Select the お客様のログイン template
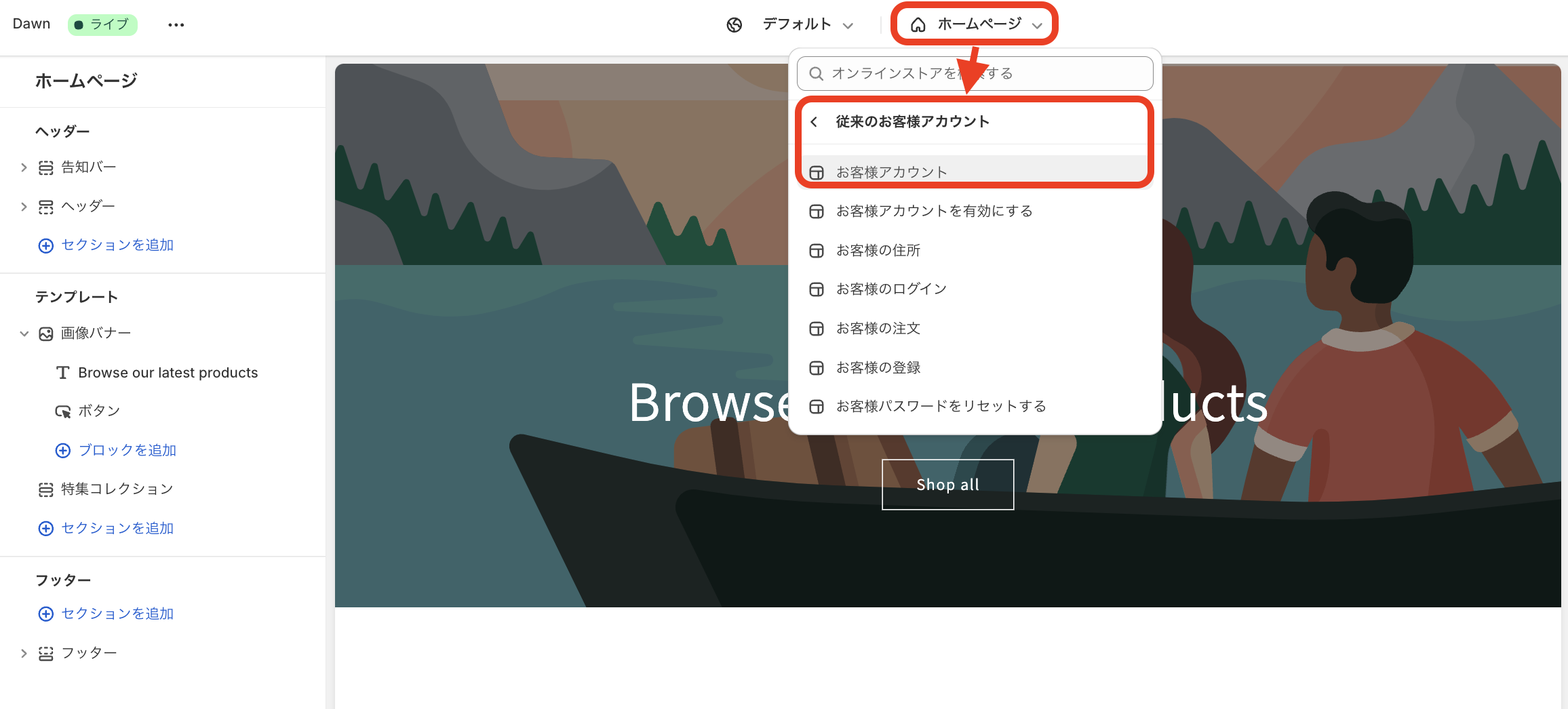1568x709 pixels. click(x=891, y=289)
